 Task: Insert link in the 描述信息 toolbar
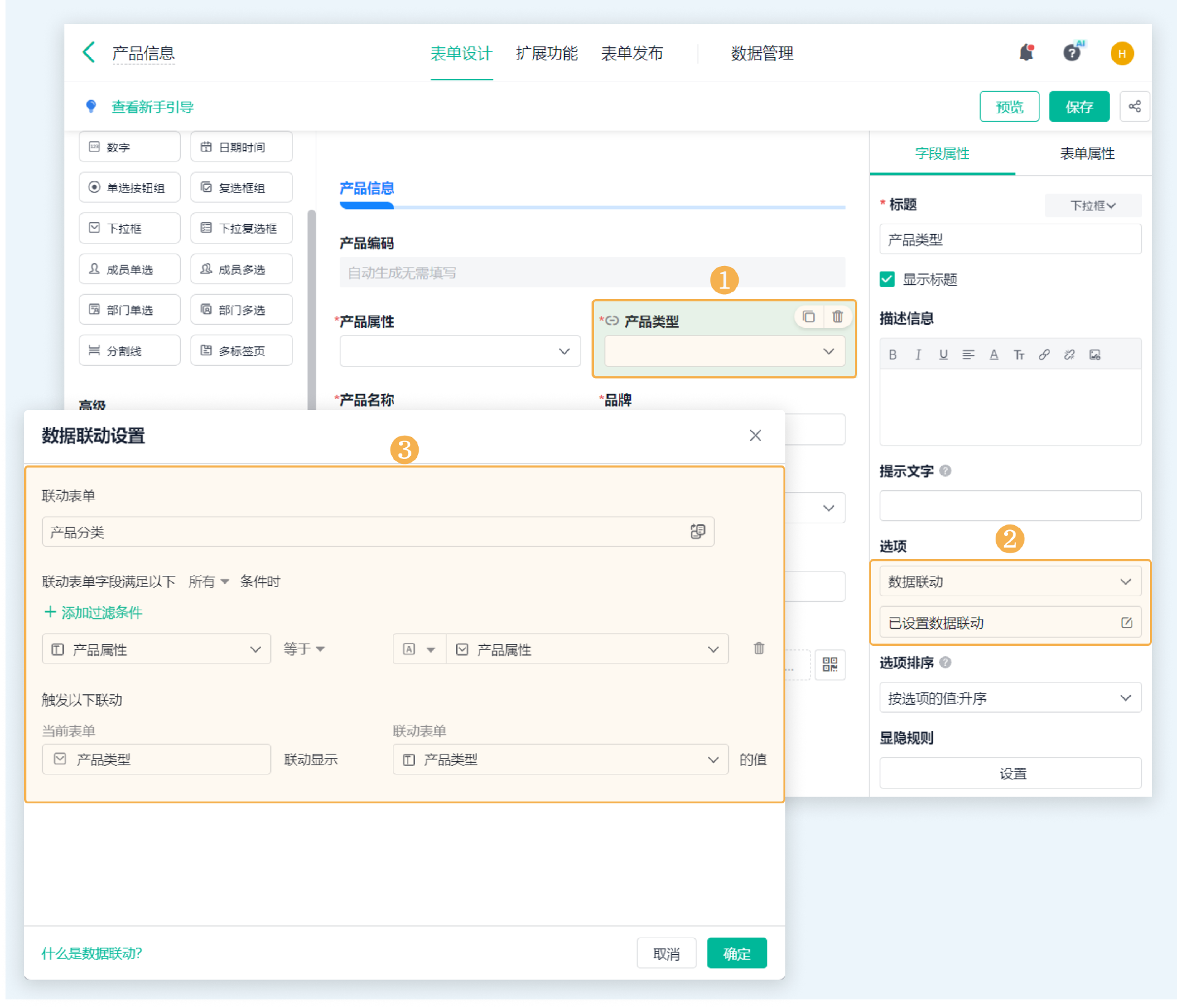[1044, 355]
